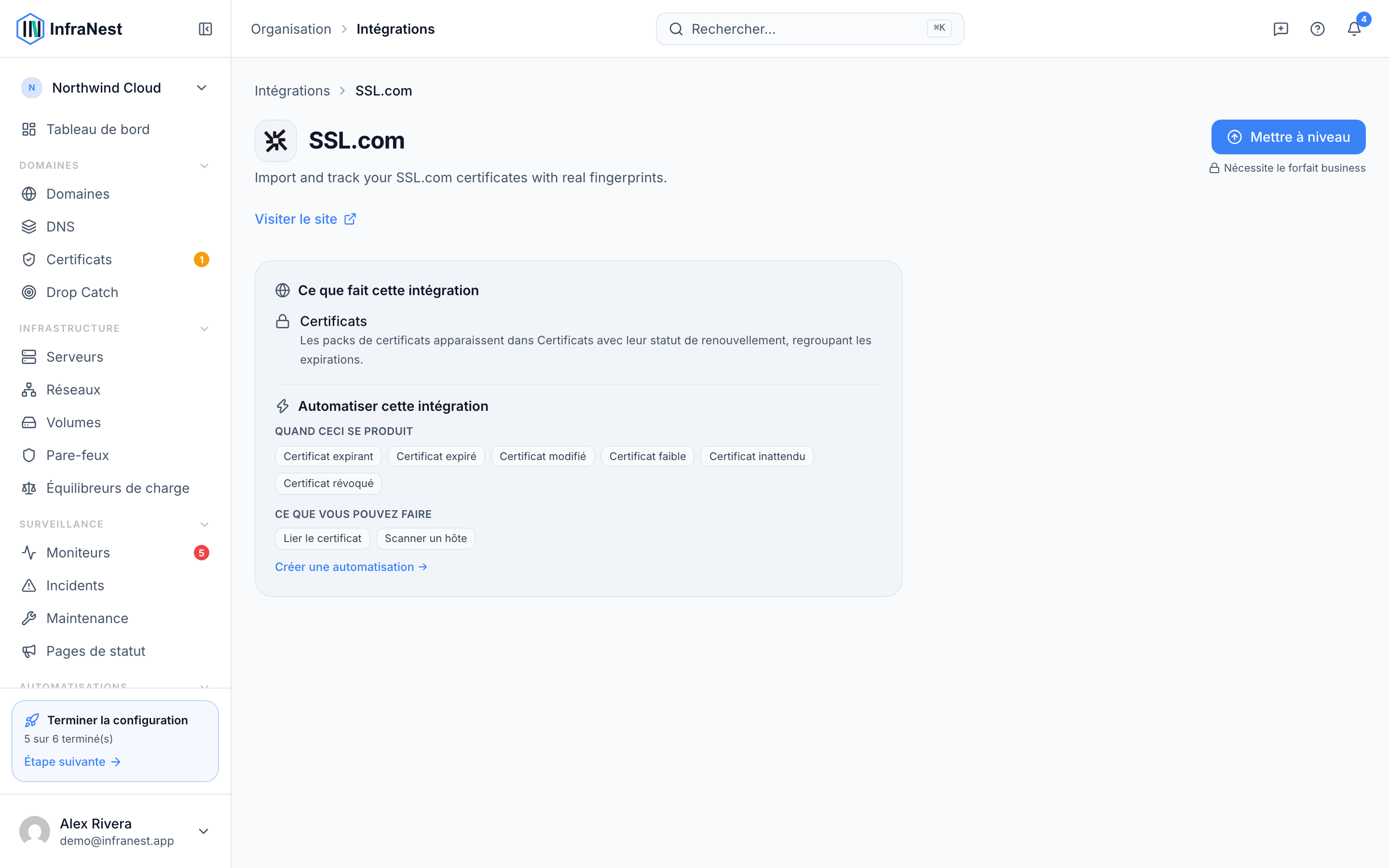Click Mettre à niveau button
Image resolution: width=1389 pixels, height=868 pixels.
[1288, 136]
